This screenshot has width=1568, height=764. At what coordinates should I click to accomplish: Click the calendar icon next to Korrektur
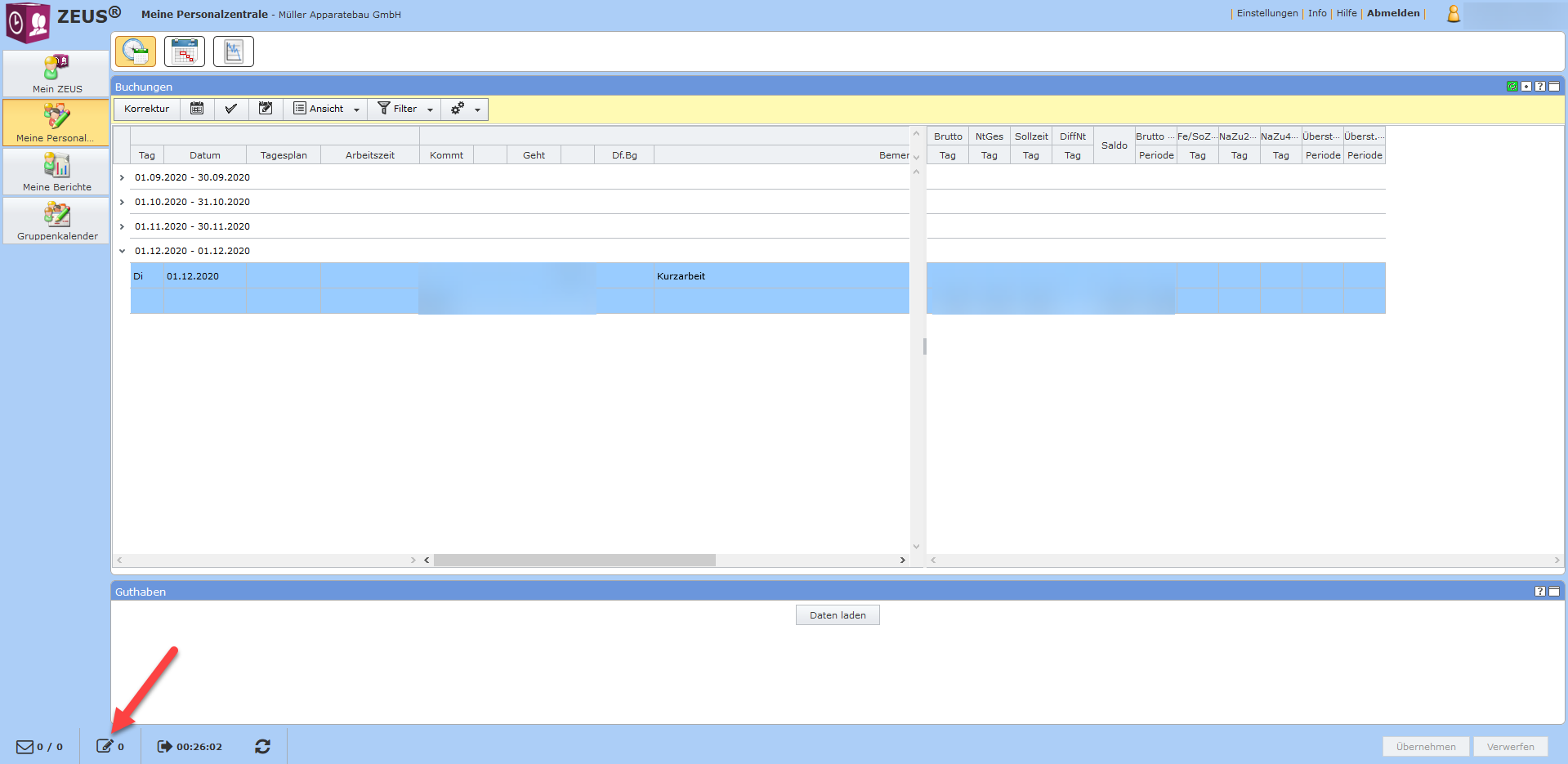pos(197,109)
